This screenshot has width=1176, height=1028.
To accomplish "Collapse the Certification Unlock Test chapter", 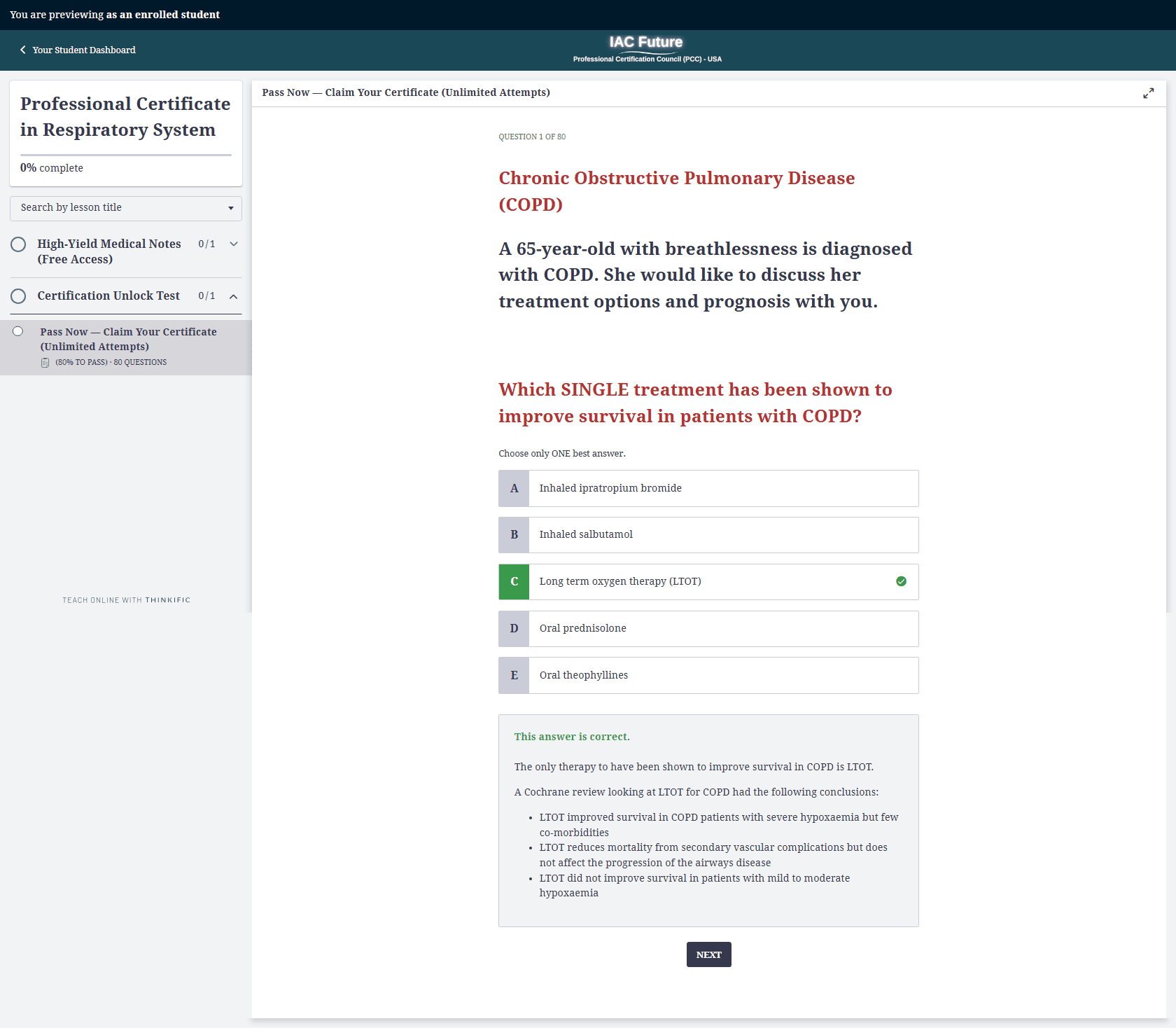I will click(x=234, y=296).
